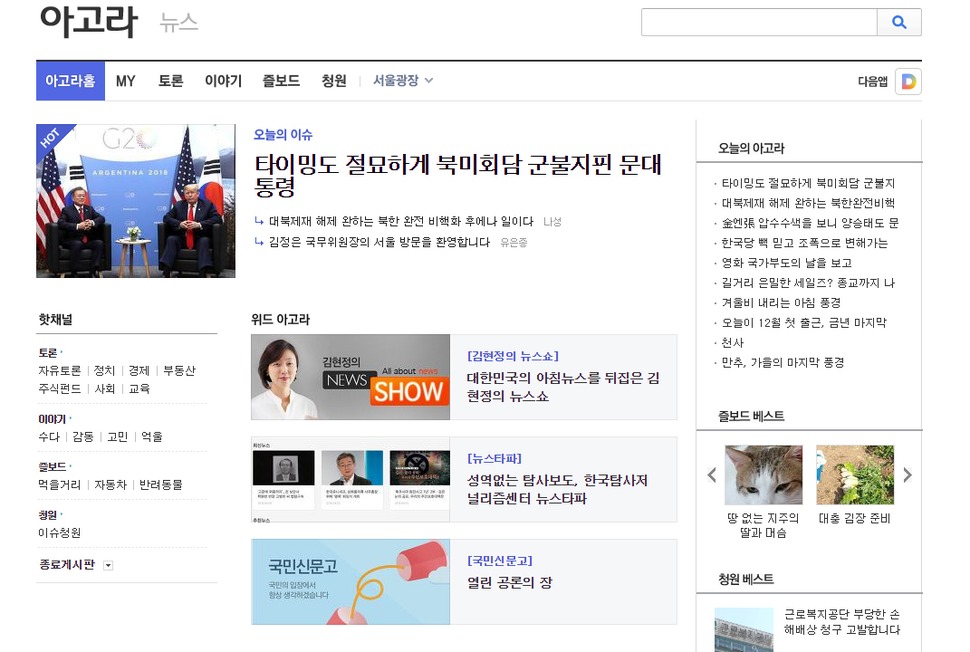Open 金엔張 압수수색을 보니 list item
Viewport: 970px width, 652px height.
810,223
